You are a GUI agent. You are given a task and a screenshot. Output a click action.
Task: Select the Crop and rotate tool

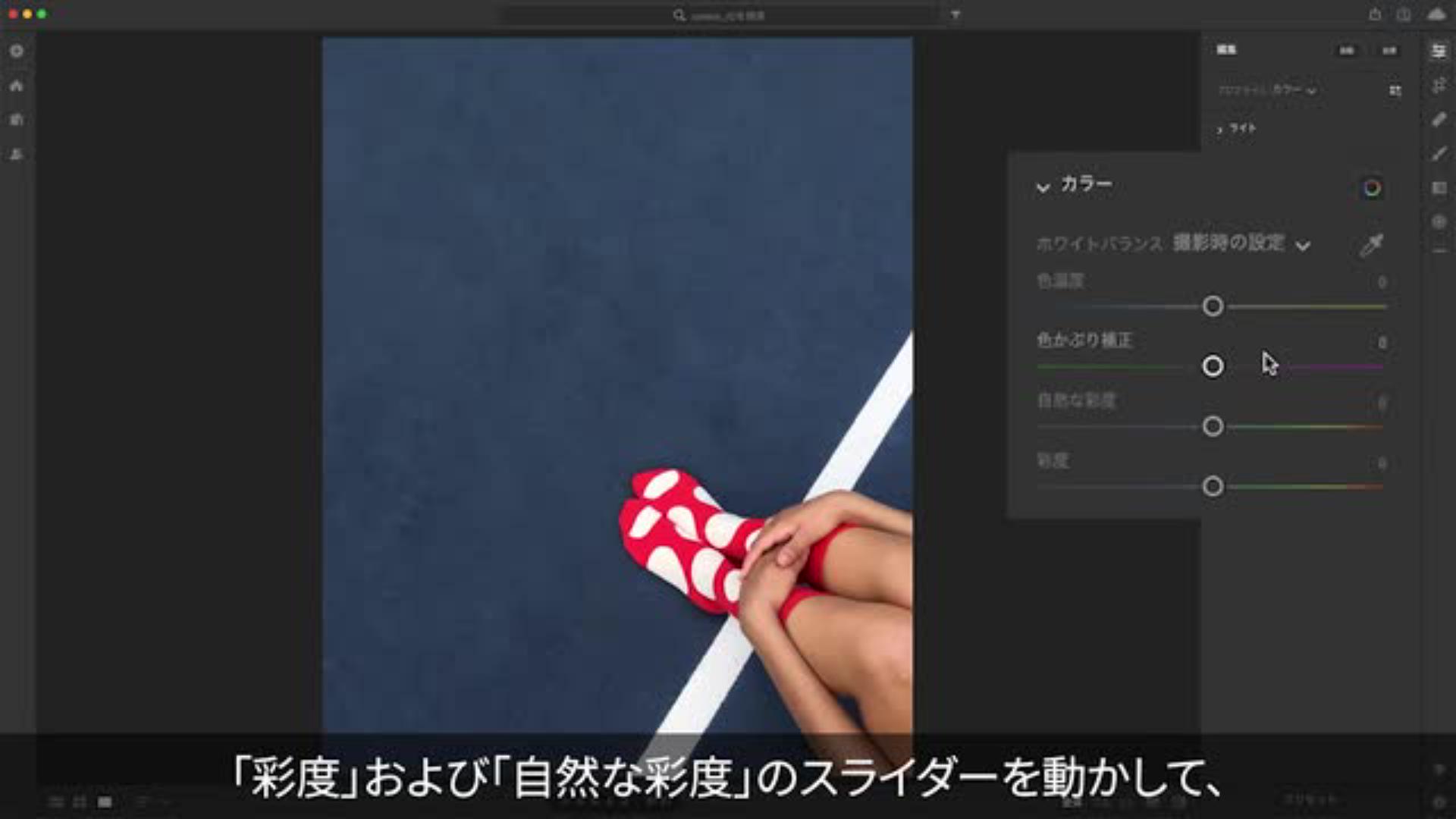[x=1439, y=85]
